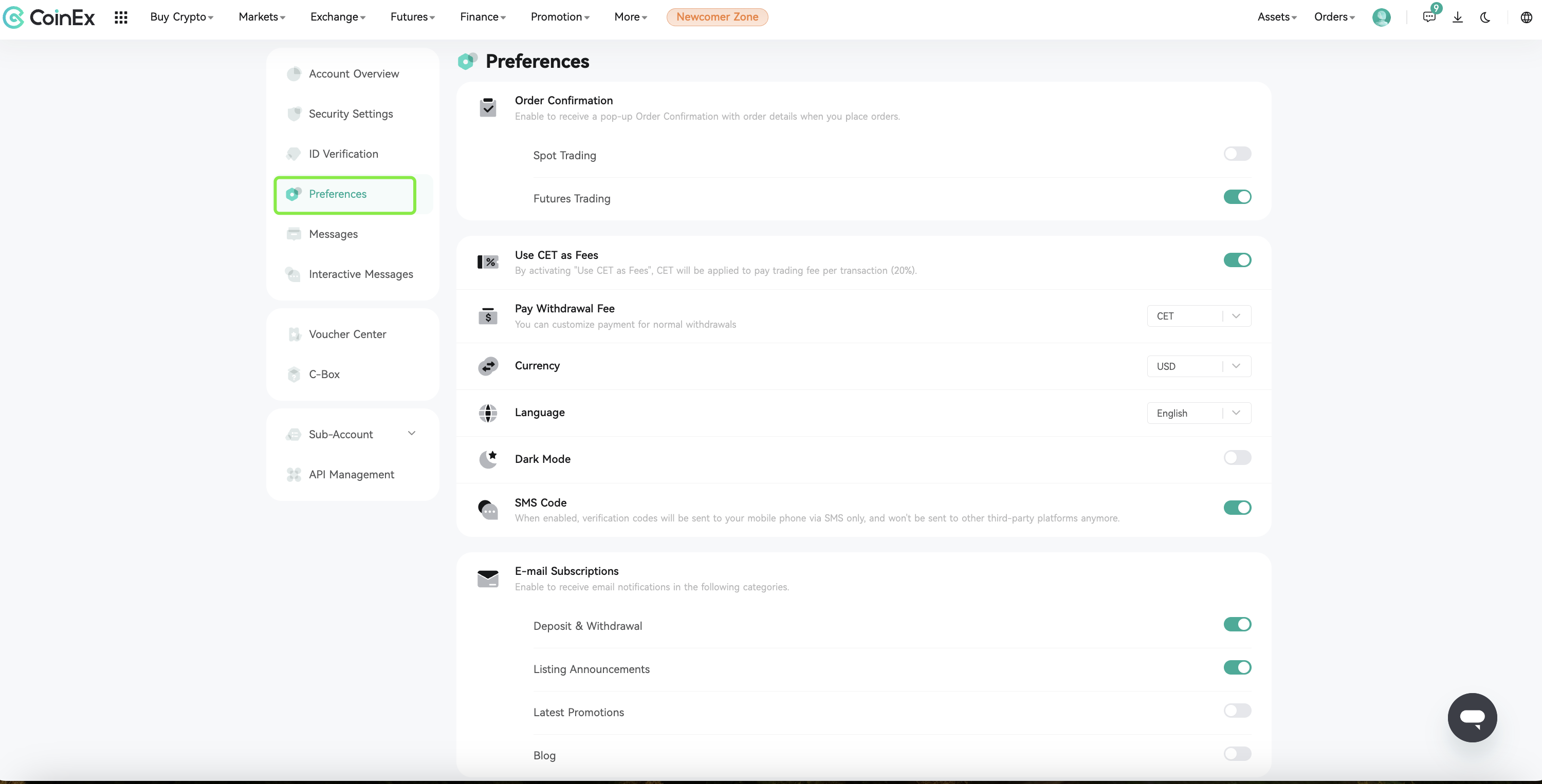Open the Currency USD dropdown
The width and height of the screenshot is (1542, 784).
[1199, 366]
